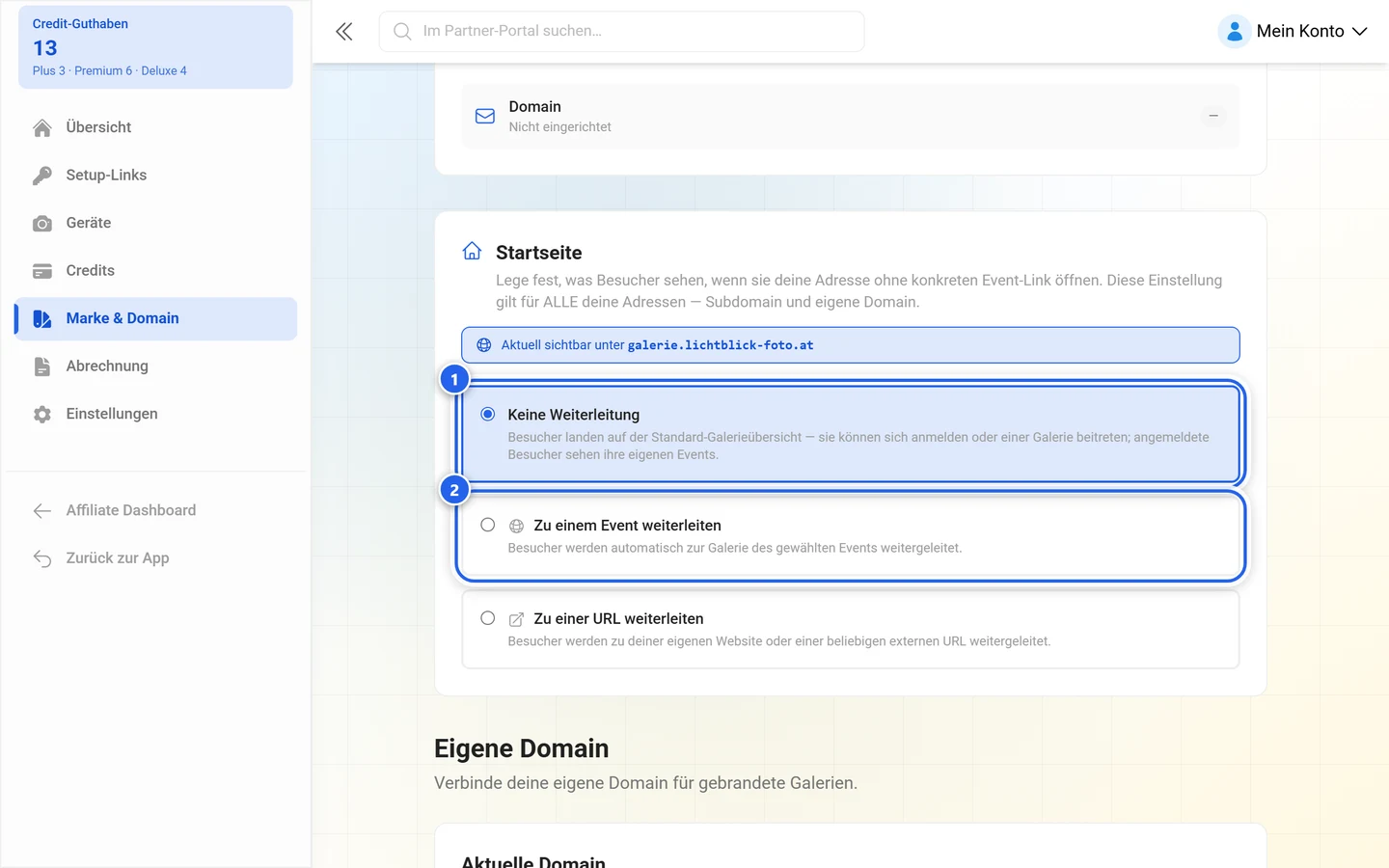Click the Zu einem Event weiterleiten label
1389x868 pixels.
click(x=628, y=526)
